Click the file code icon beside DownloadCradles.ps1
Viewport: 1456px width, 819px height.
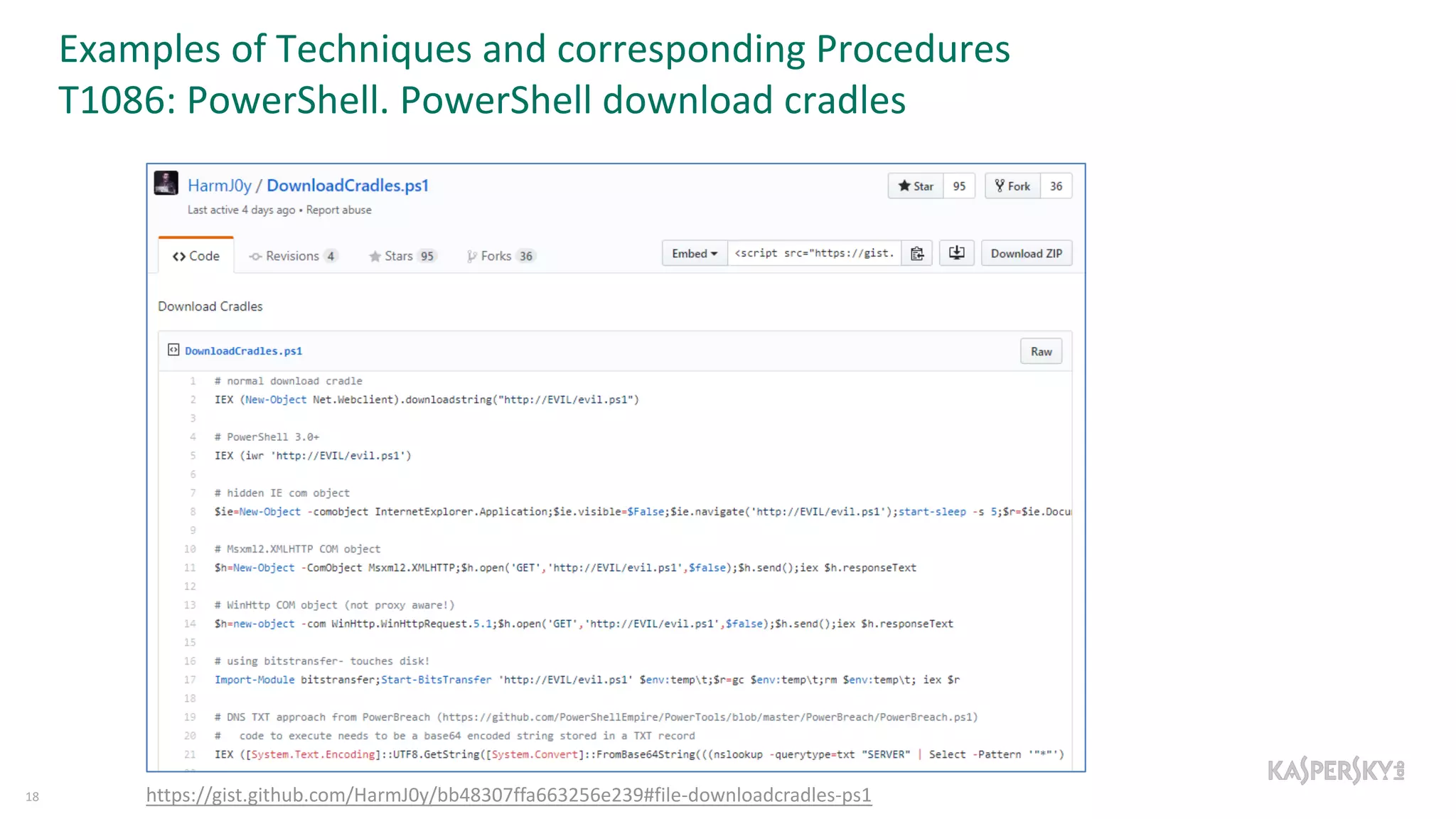tap(173, 350)
